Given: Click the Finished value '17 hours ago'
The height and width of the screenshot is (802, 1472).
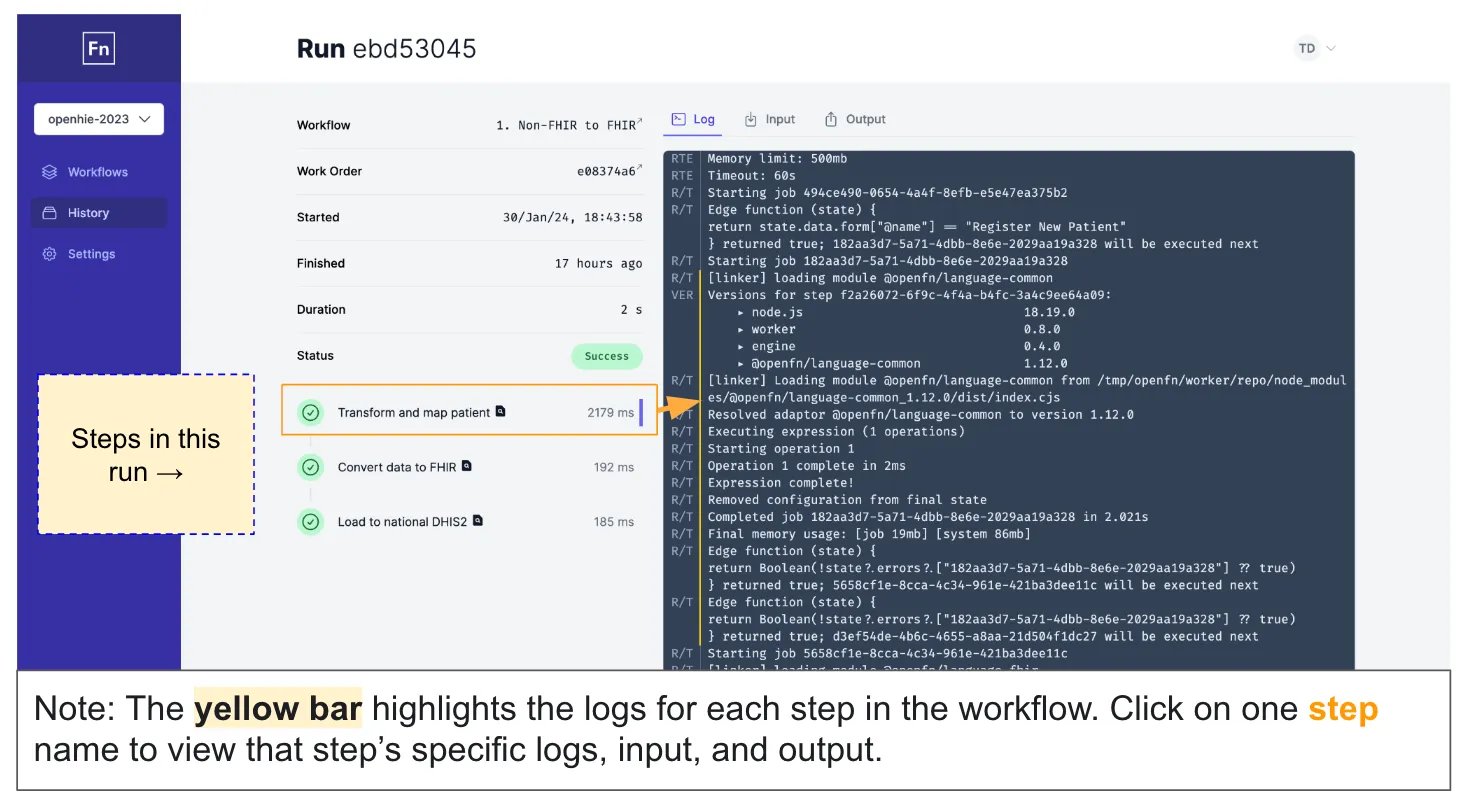Looking at the screenshot, I should [599, 263].
